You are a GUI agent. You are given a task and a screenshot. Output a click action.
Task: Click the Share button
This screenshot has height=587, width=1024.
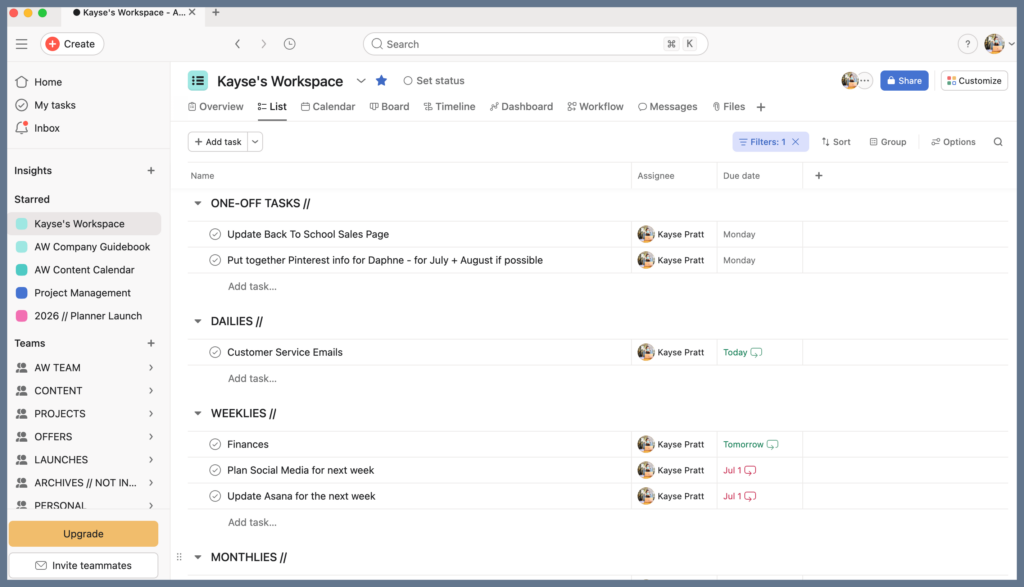pyautogui.click(x=904, y=80)
